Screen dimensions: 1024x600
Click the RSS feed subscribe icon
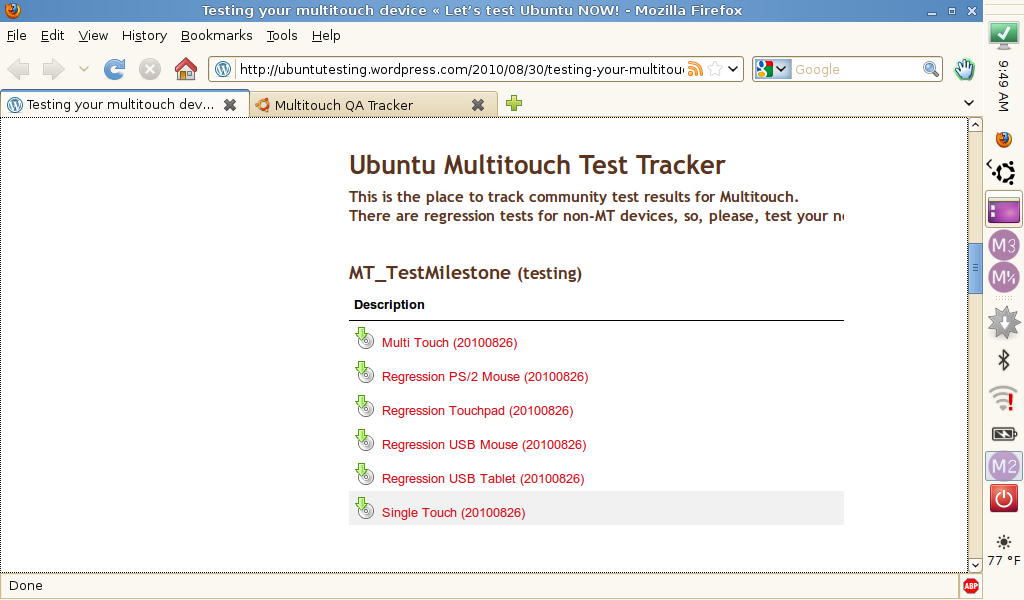[x=696, y=69]
